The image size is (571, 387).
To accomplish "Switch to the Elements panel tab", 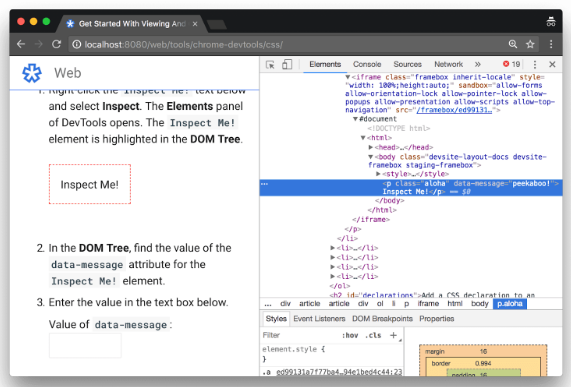I will pyautogui.click(x=325, y=64).
